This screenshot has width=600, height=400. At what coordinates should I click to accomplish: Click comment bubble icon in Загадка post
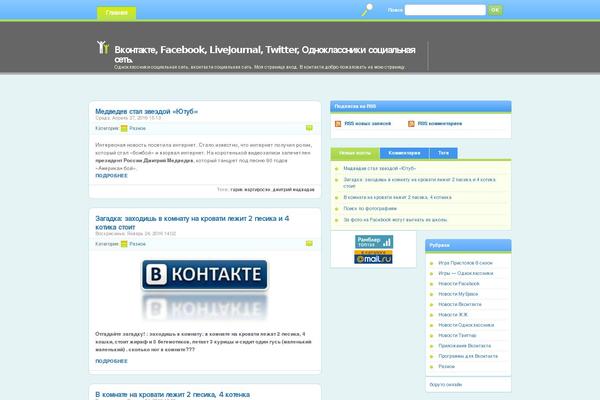pos(309,243)
